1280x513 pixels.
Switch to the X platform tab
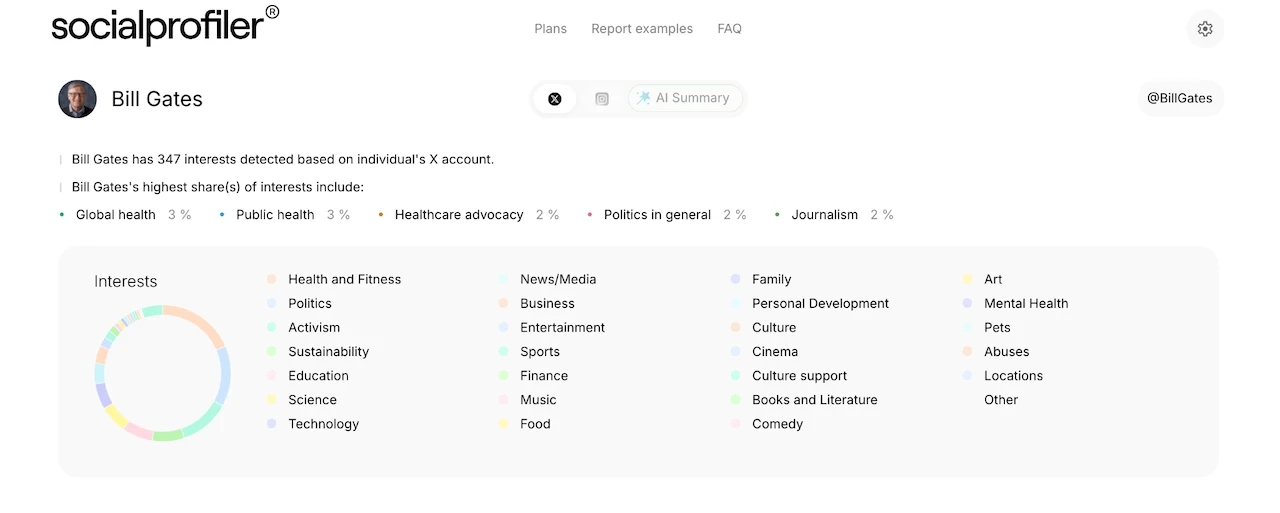tap(555, 99)
